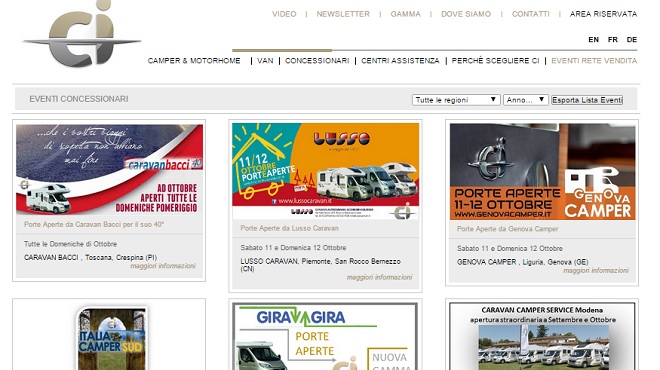Image resolution: width=660 pixels, height=370 pixels.
Task: Open maggiori informazioni for Caravan Bacci
Action: point(163,266)
